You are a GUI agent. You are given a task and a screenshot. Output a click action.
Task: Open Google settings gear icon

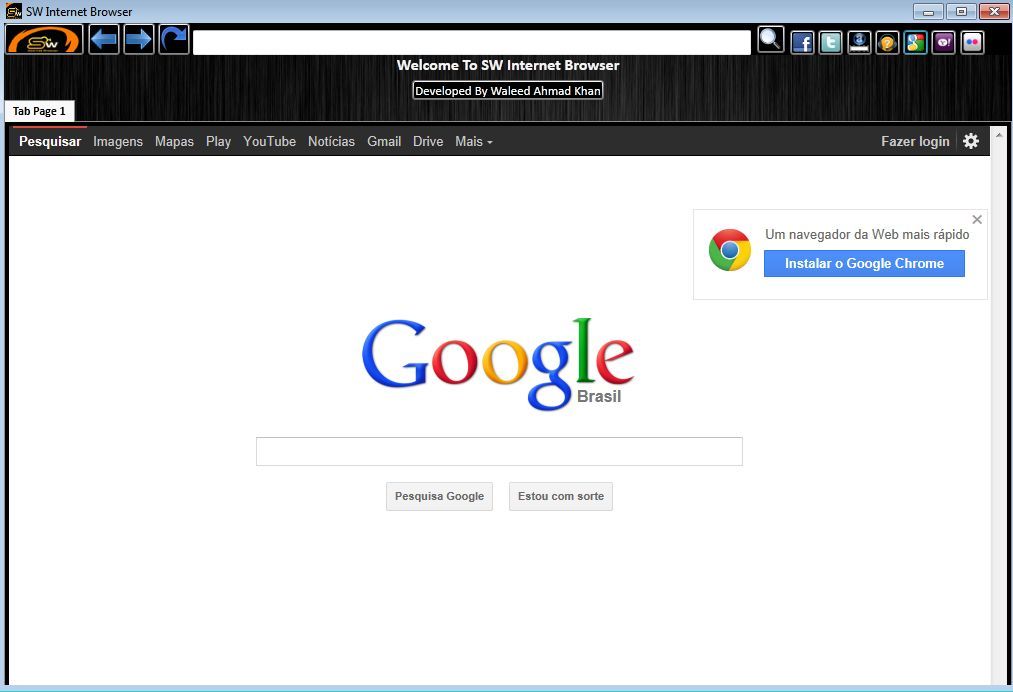point(970,141)
